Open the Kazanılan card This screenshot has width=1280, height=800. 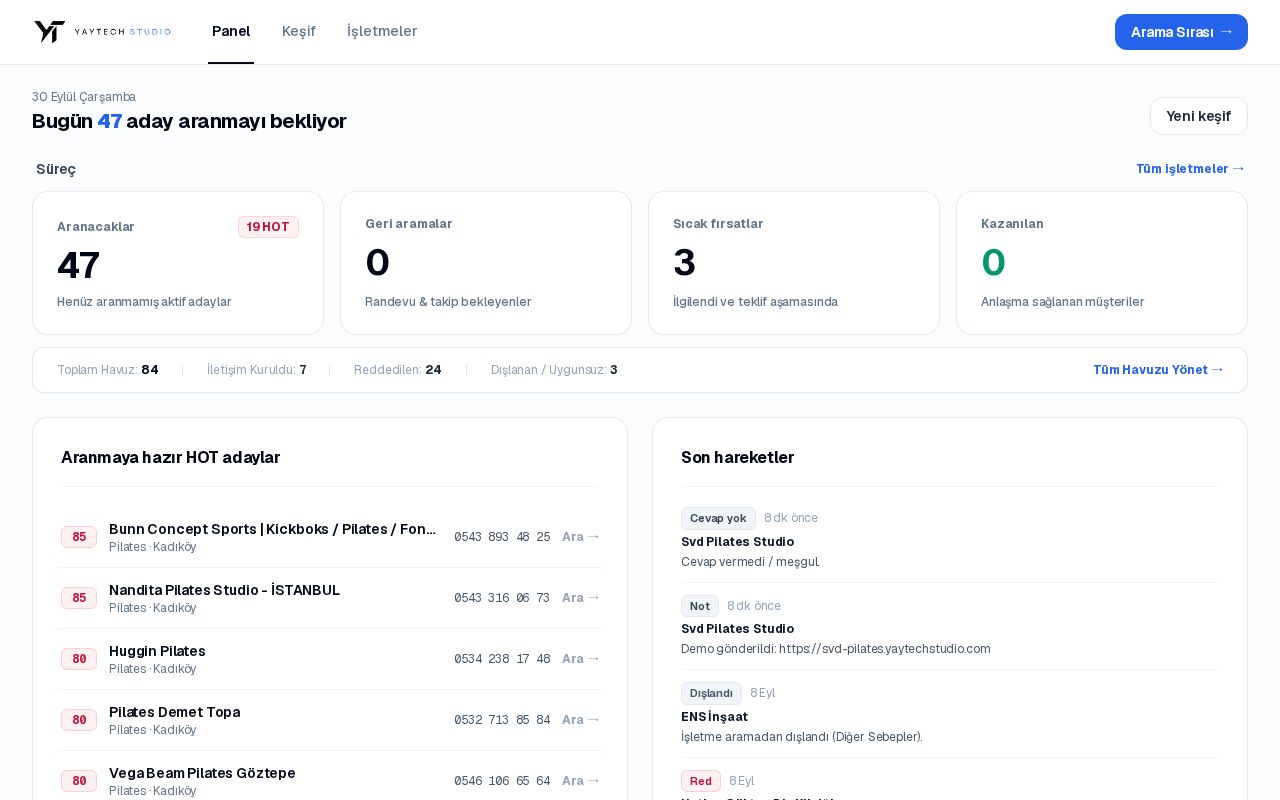(1102, 263)
